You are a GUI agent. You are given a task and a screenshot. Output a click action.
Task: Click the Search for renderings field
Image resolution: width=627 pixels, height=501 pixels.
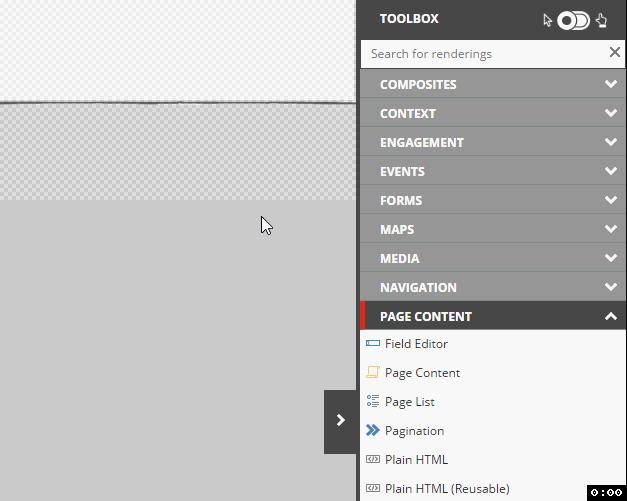(484, 54)
